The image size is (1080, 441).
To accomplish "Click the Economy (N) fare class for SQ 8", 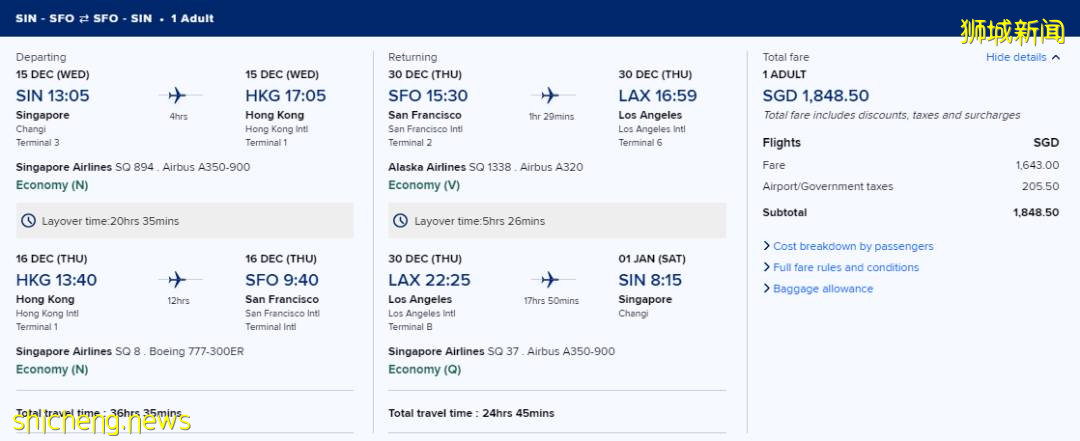I will tap(52, 369).
